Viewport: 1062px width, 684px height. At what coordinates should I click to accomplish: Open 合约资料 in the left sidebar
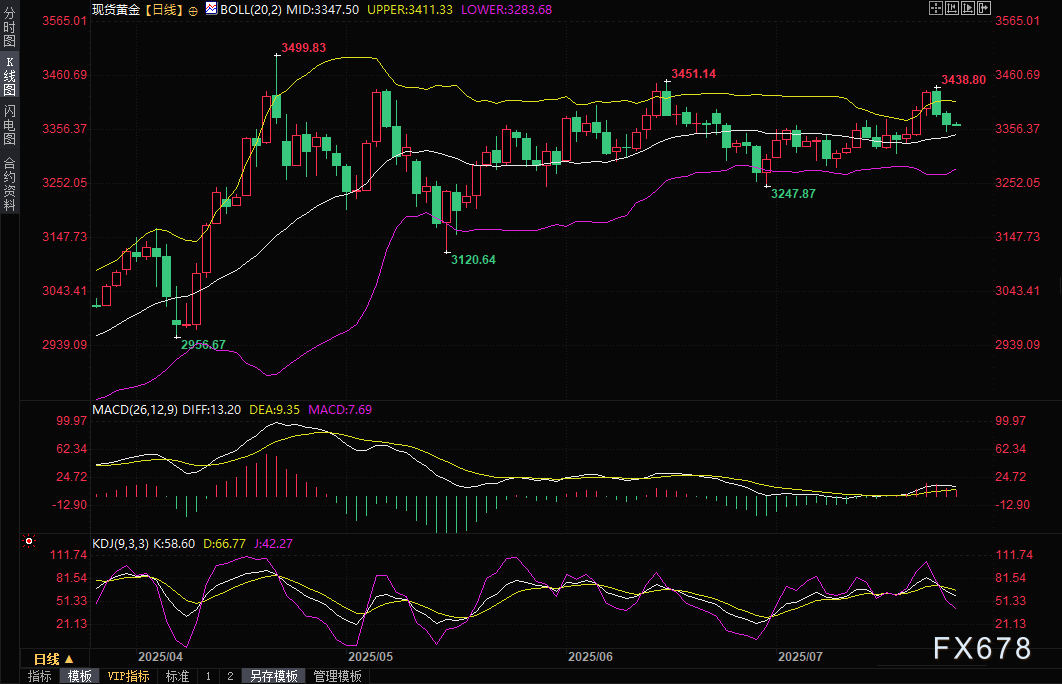coord(10,184)
